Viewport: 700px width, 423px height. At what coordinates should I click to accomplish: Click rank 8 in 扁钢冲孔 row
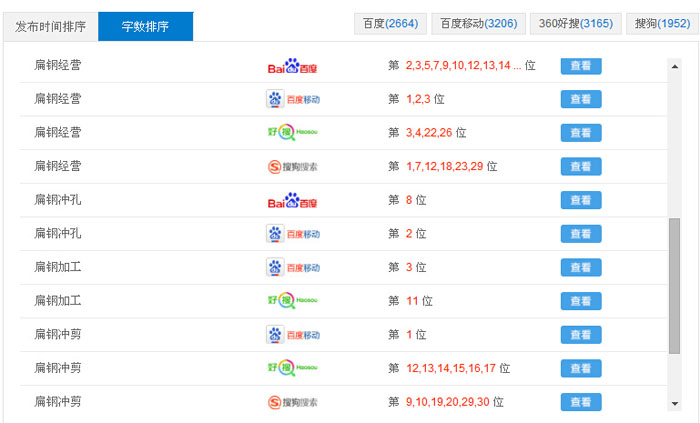point(409,200)
